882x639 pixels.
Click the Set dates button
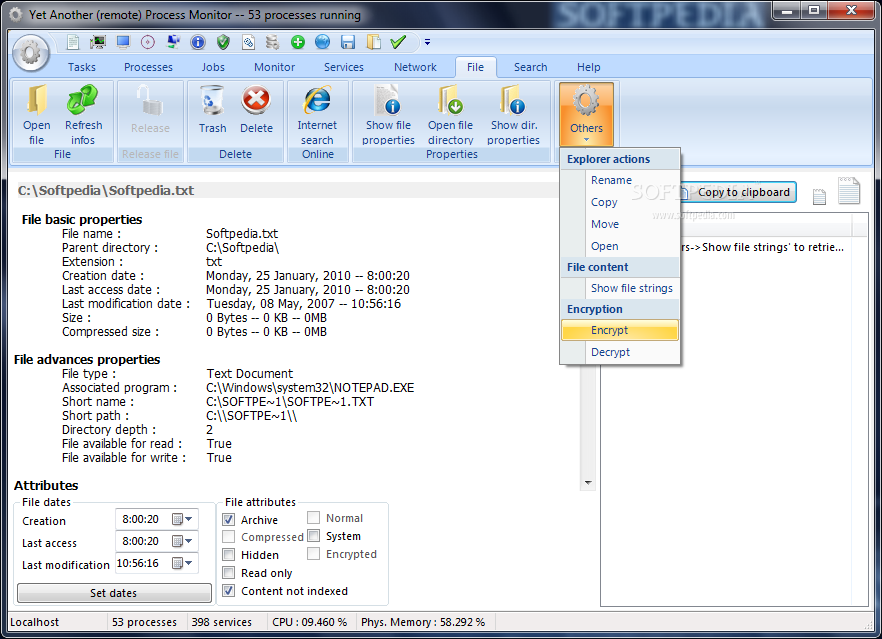click(x=114, y=593)
